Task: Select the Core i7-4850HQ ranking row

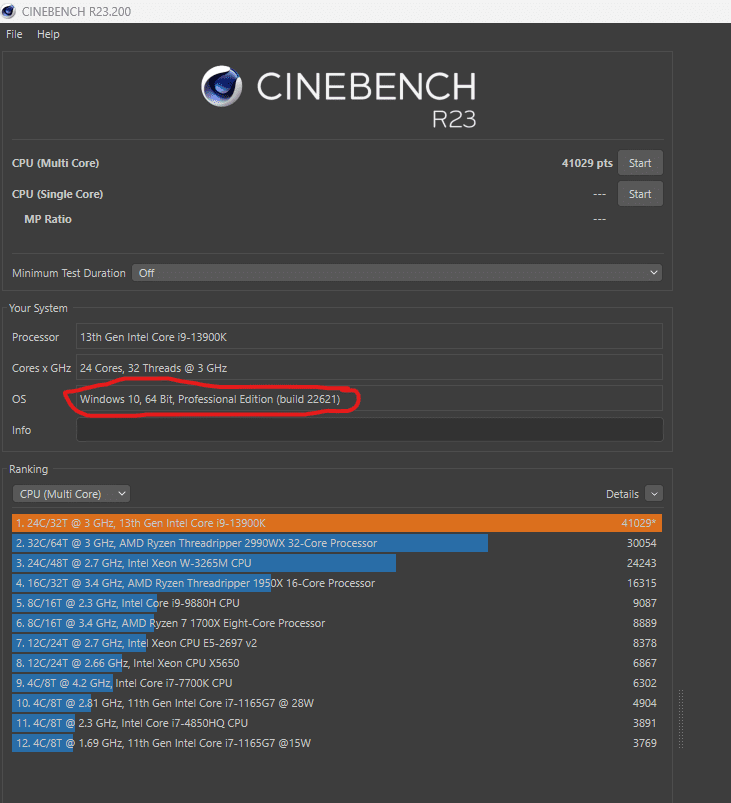Action: [337, 723]
